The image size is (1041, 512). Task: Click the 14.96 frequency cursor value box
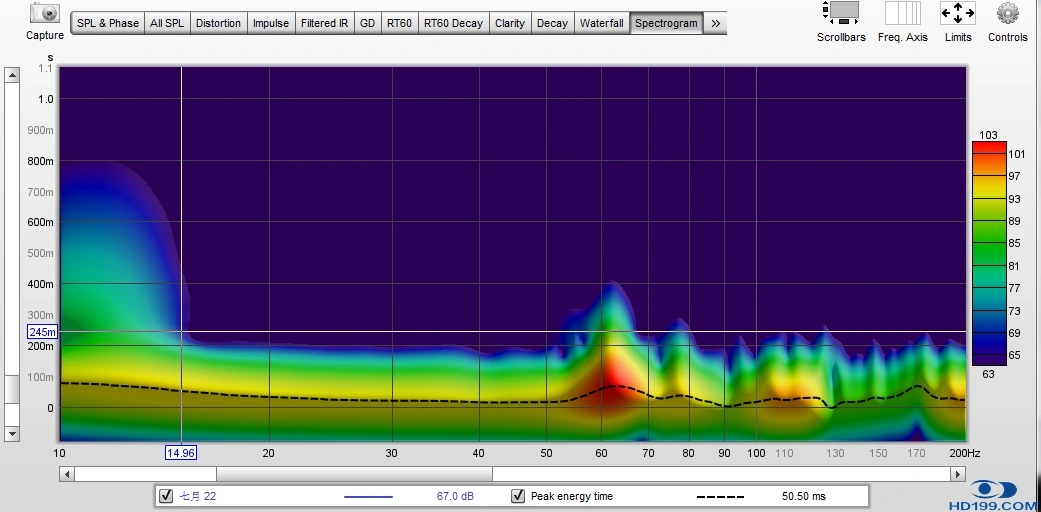click(181, 452)
